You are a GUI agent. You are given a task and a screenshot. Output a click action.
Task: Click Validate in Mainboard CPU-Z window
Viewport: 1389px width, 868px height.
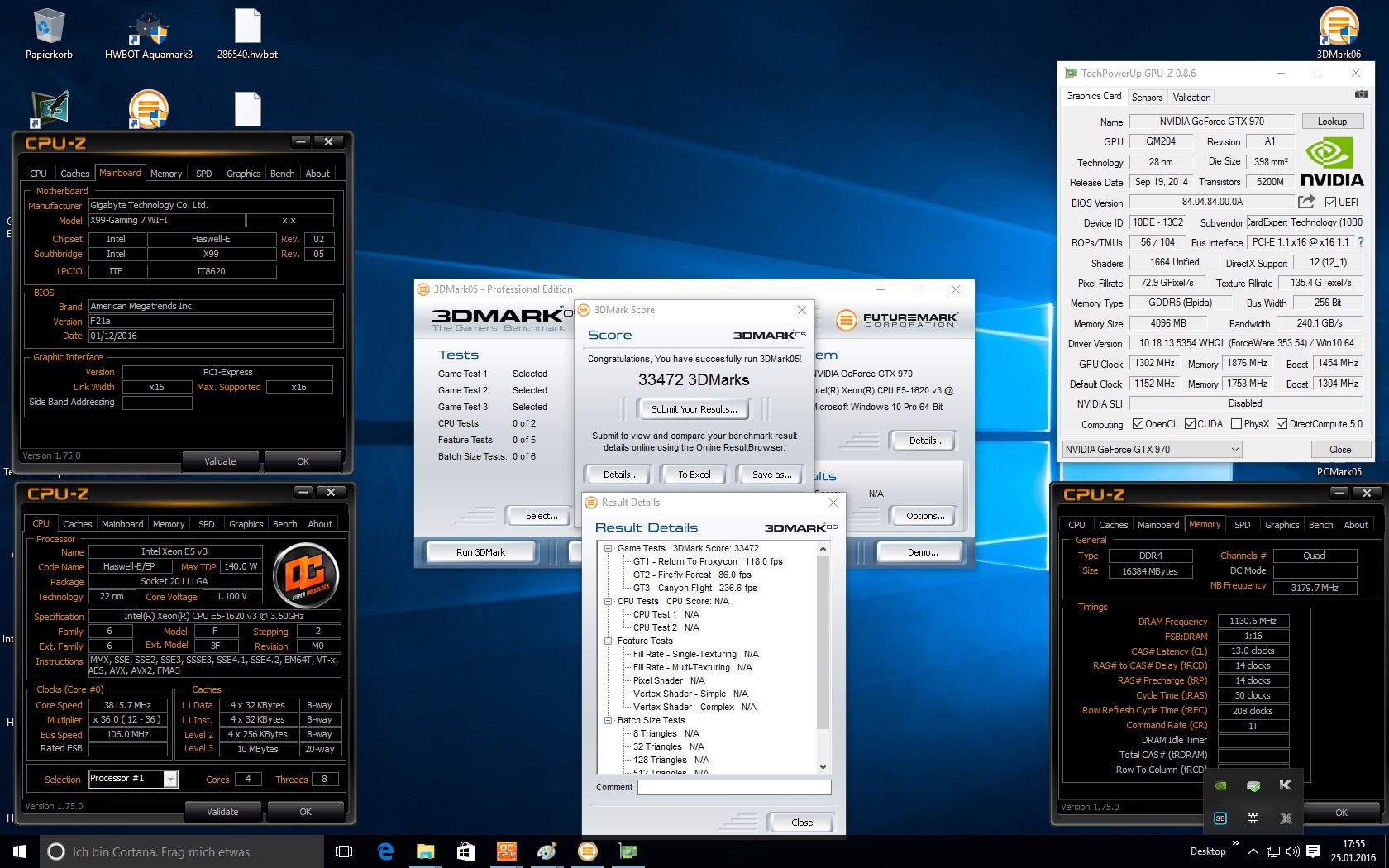point(220,461)
